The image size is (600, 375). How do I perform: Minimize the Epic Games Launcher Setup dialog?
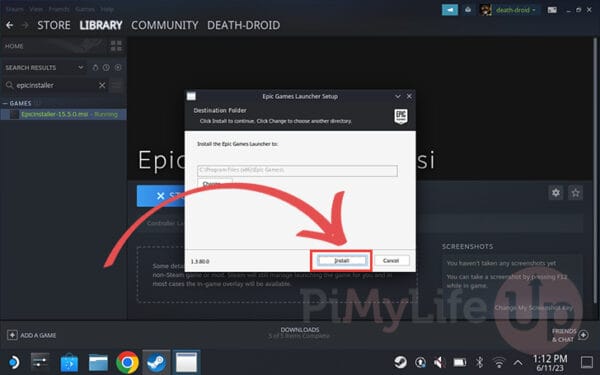point(398,96)
